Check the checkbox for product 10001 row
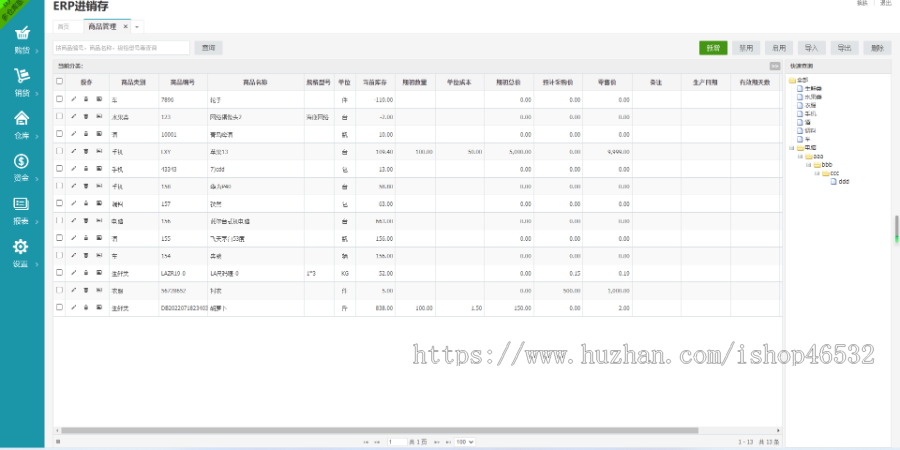900x450 pixels. [59, 134]
